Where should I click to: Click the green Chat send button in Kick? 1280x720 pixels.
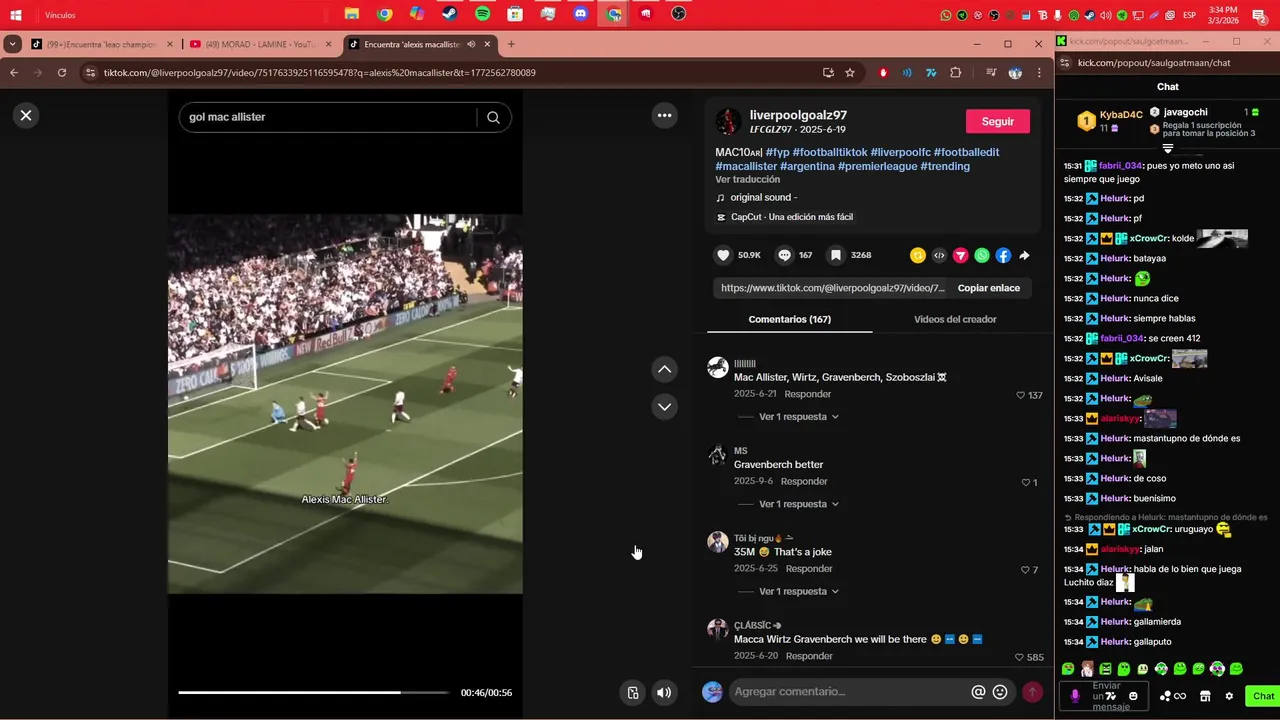1263,696
